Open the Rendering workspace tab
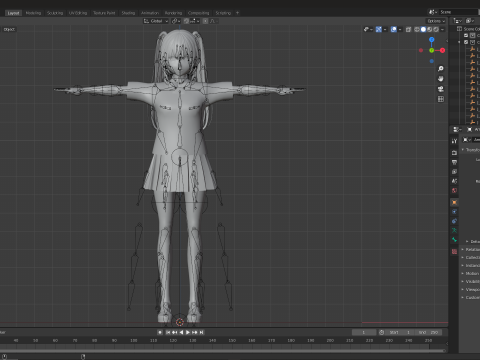The height and width of the screenshot is (360, 480). click(173, 13)
